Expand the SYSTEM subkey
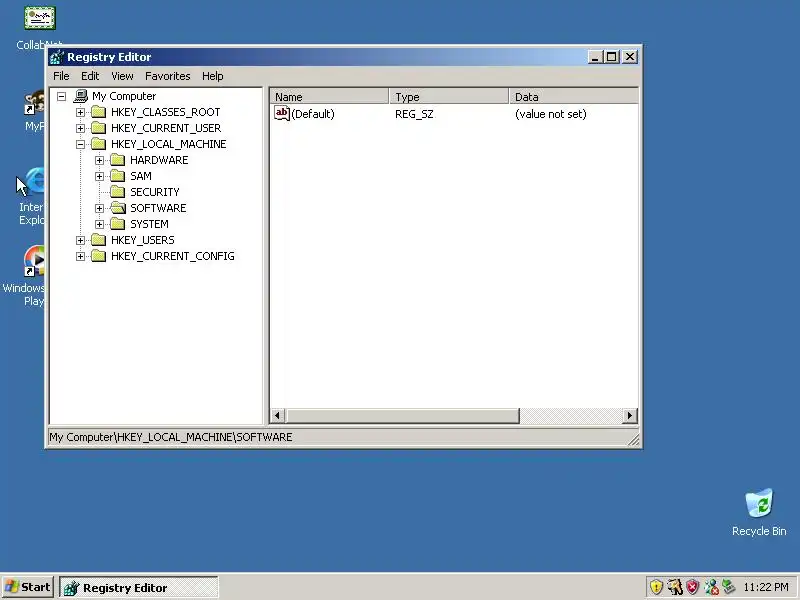The width and height of the screenshot is (800, 600). 99,224
